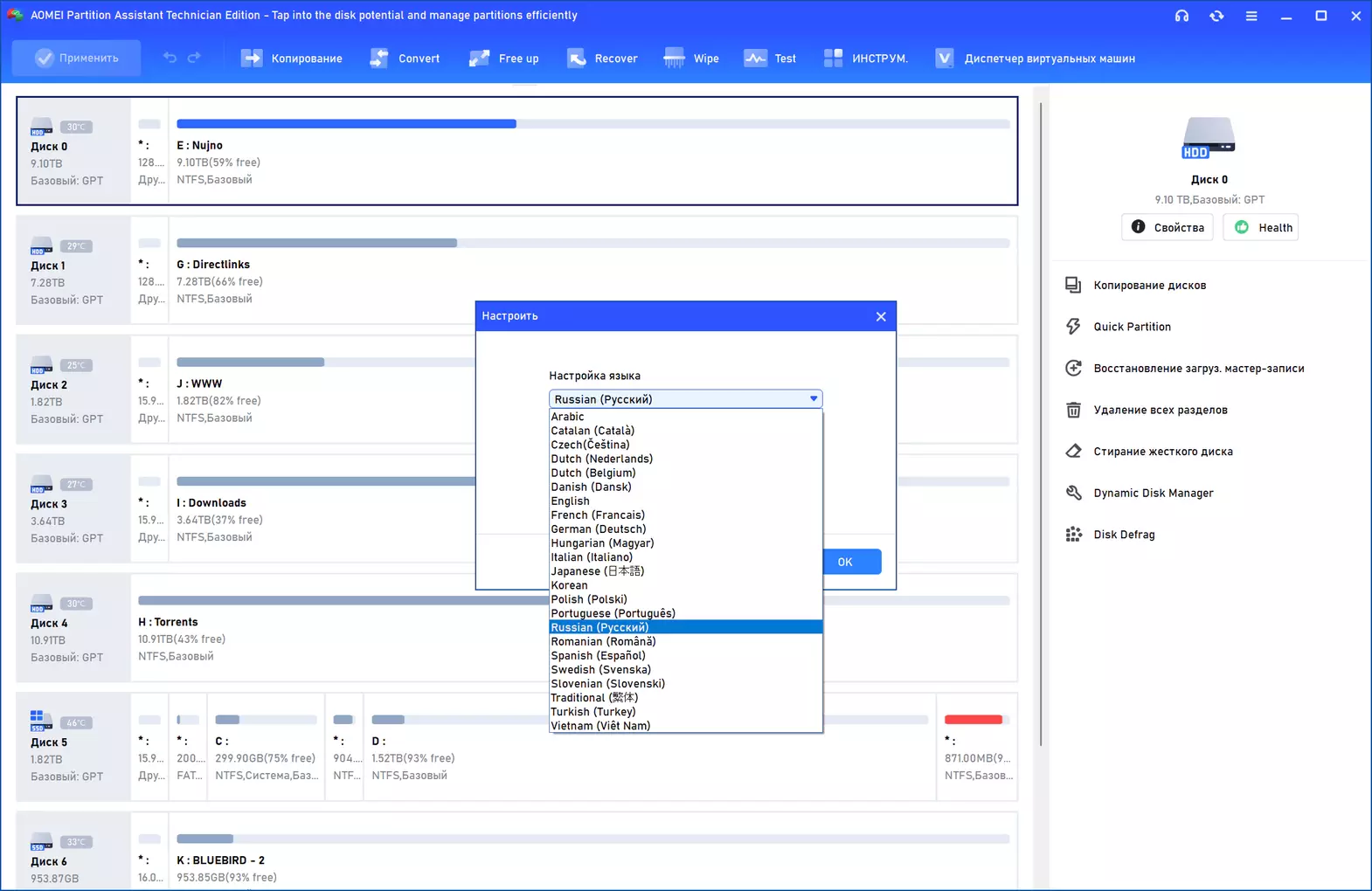Select the K: BLUEBIRD - 2 partition
The image size is (1372, 891).
(593, 852)
